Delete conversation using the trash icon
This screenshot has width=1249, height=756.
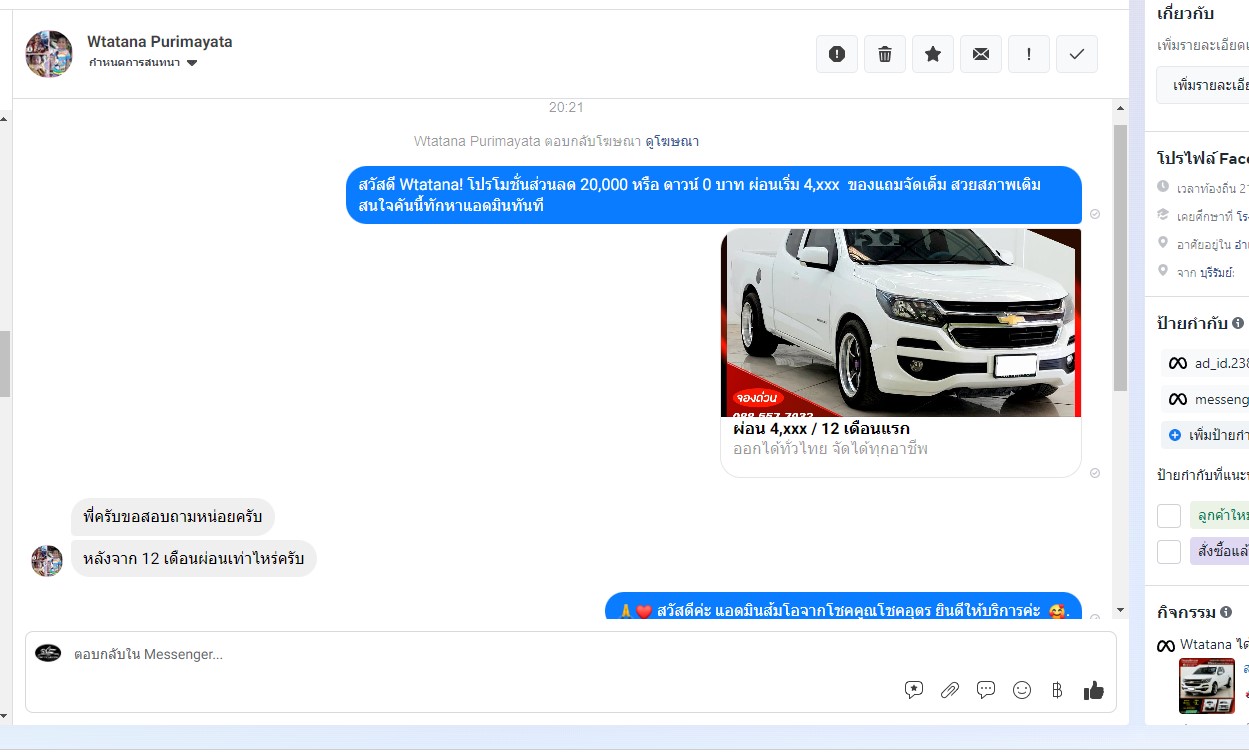[x=885, y=54]
